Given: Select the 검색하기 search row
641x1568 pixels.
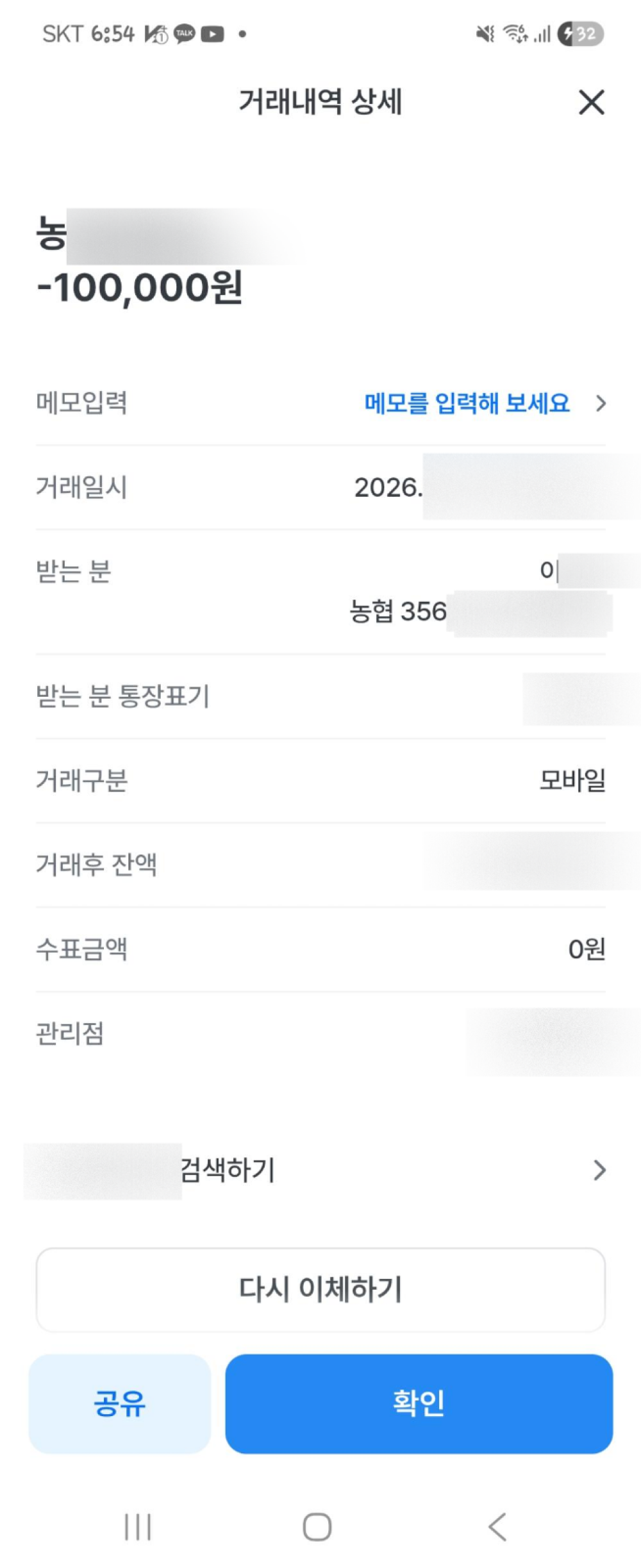Looking at the screenshot, I should pos(228,1170).
